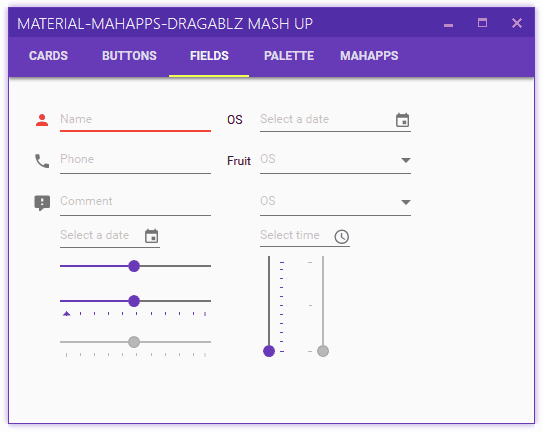Open the Buttons tab

tap(129, 56)
